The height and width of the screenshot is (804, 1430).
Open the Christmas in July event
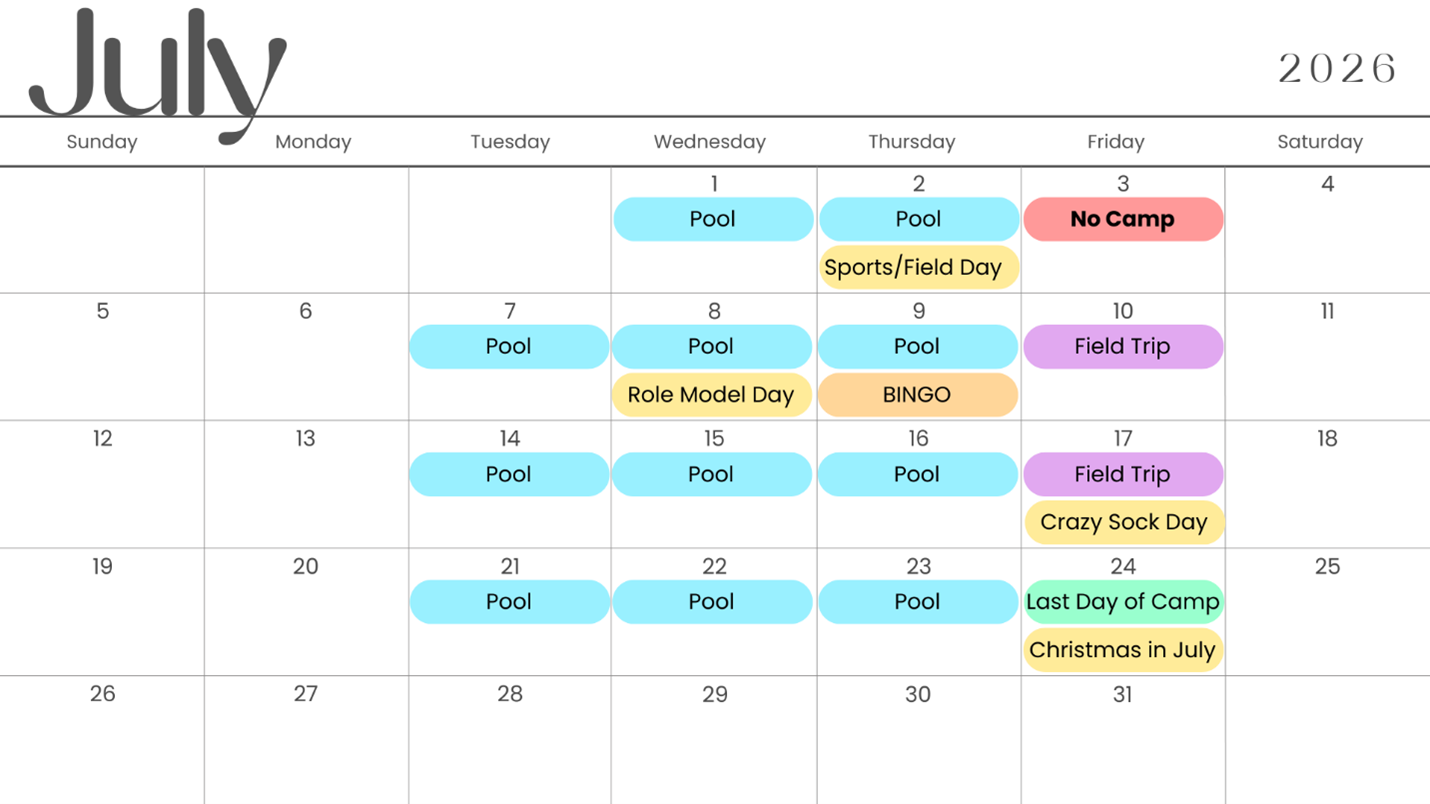click(x=1123, y=650)
